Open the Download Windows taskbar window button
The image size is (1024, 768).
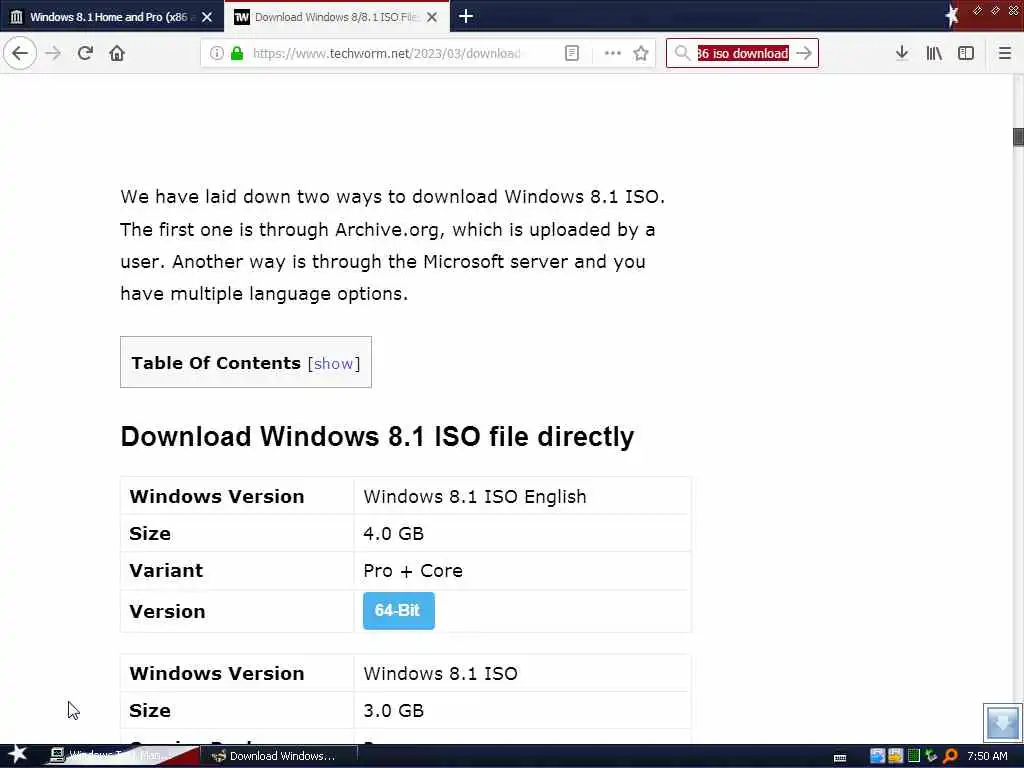280,756
